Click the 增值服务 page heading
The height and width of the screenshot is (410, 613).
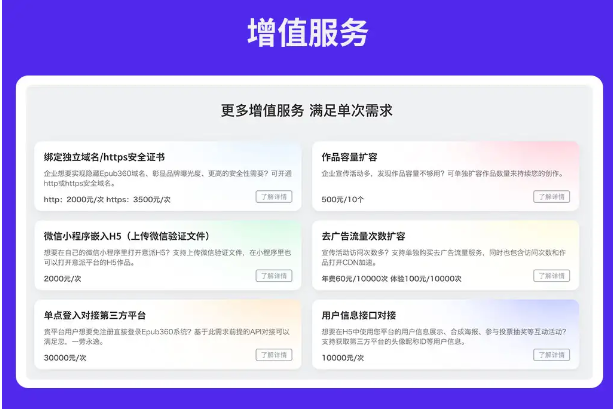tap(307, 34)
